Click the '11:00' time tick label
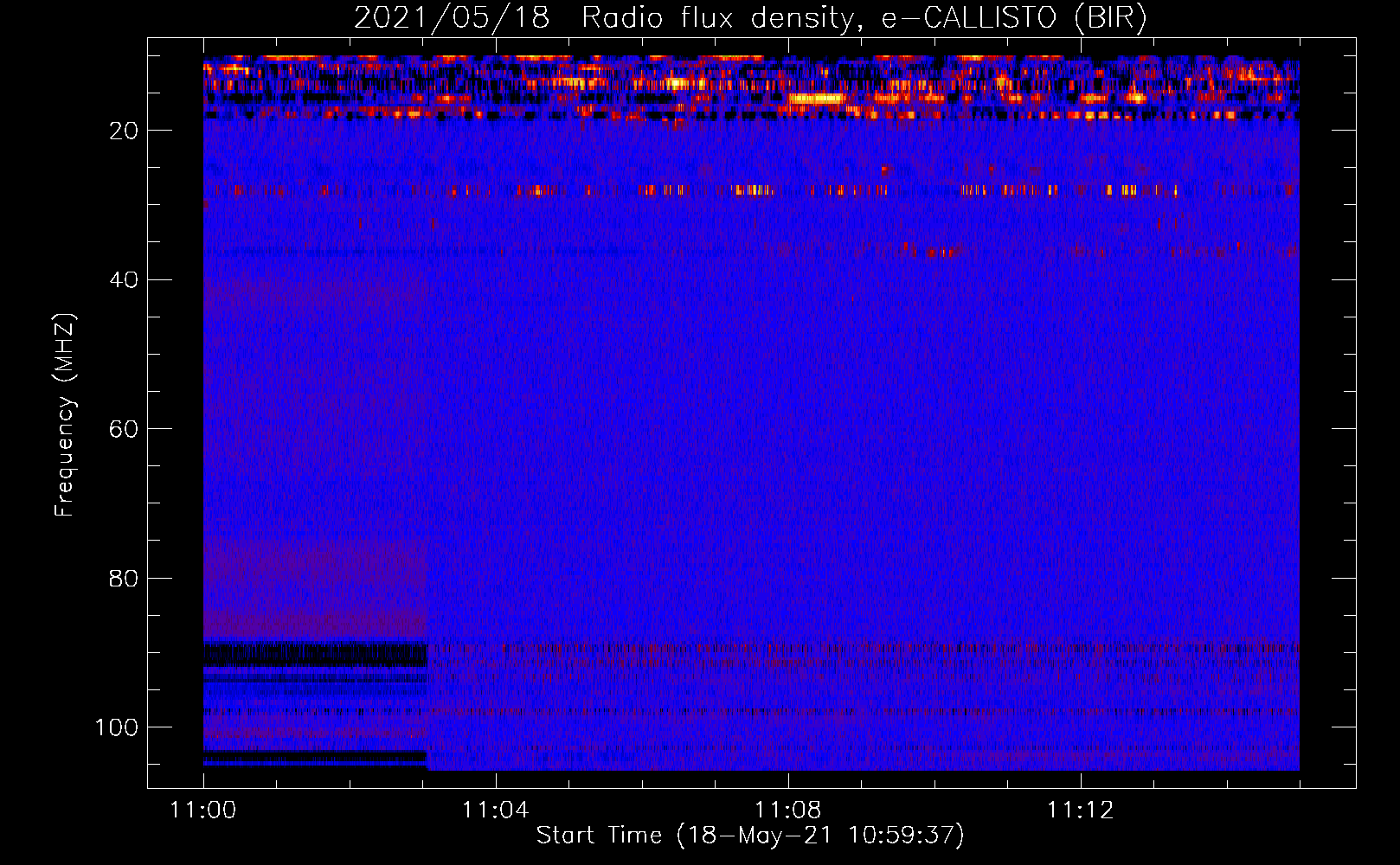Viewport: 1400px width, 865px height. pyautogui.click(x=203, y=811)
